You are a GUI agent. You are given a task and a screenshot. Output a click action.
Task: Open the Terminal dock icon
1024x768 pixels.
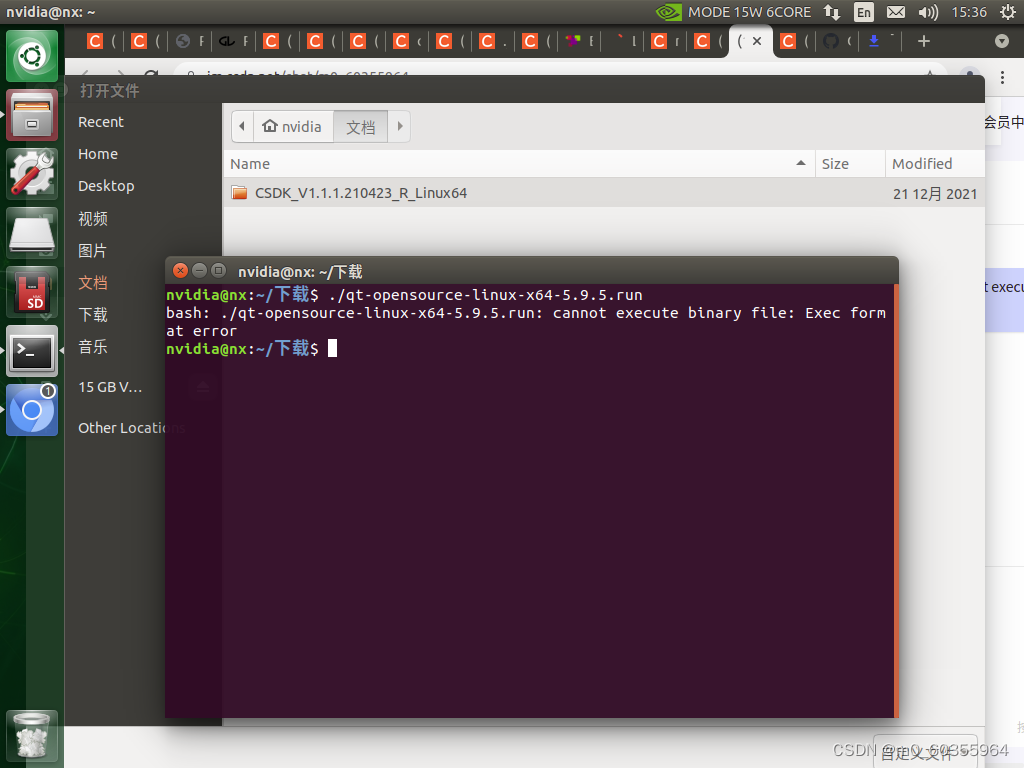pyautogui.click(x=32, y=351)
